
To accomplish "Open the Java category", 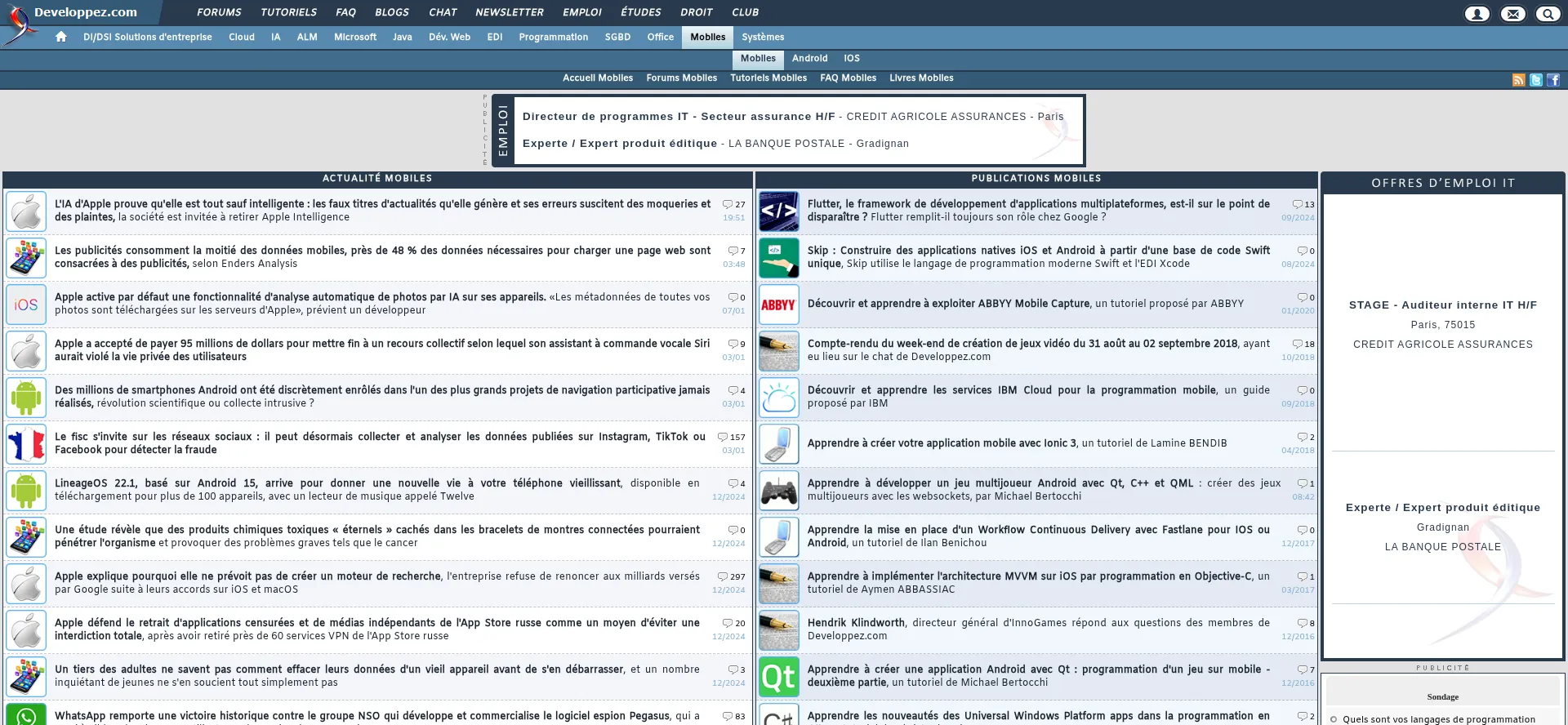I will point(402,37).
